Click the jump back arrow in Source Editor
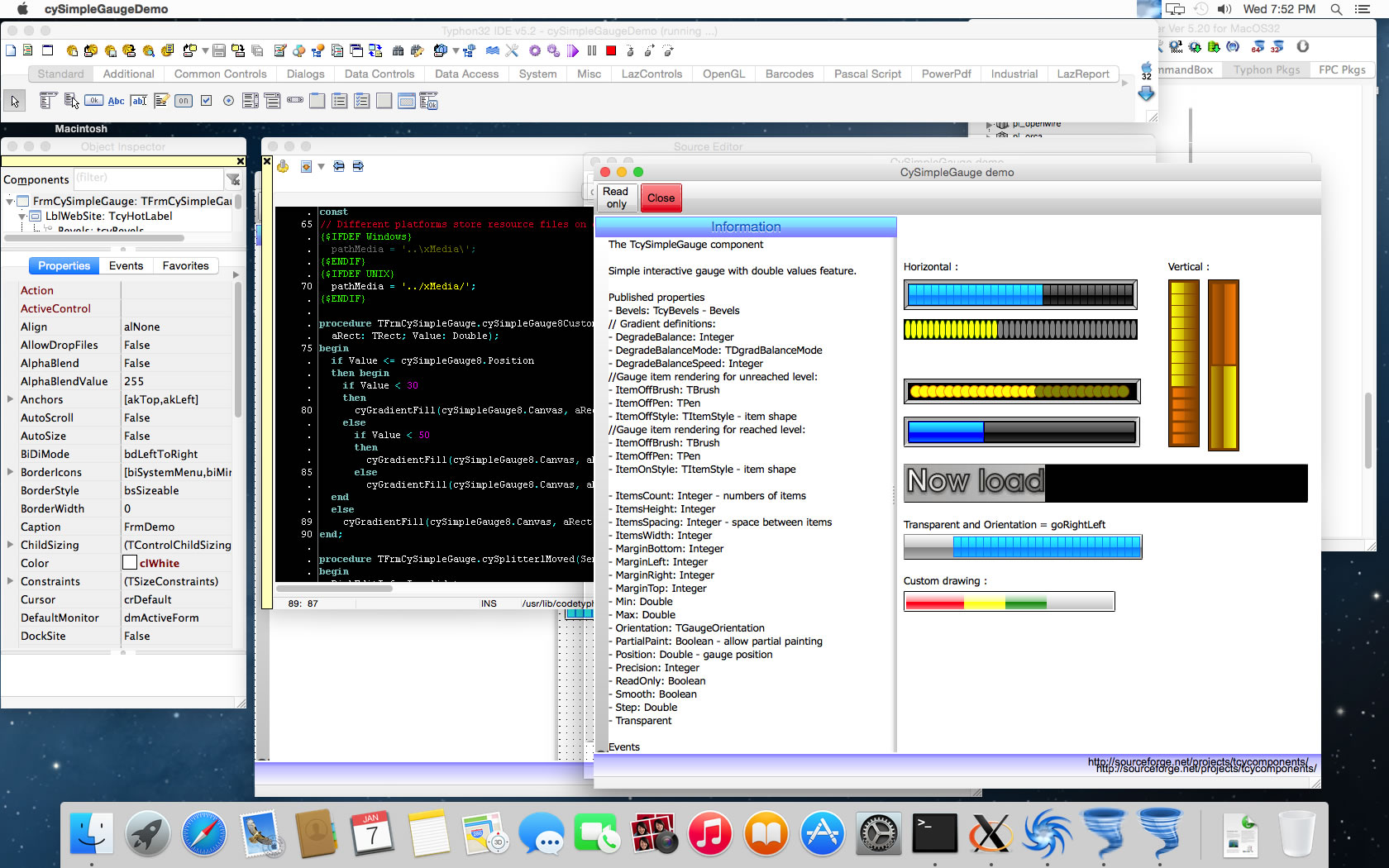The width and height of the screenshot is (1389, 868). (339, 167)
